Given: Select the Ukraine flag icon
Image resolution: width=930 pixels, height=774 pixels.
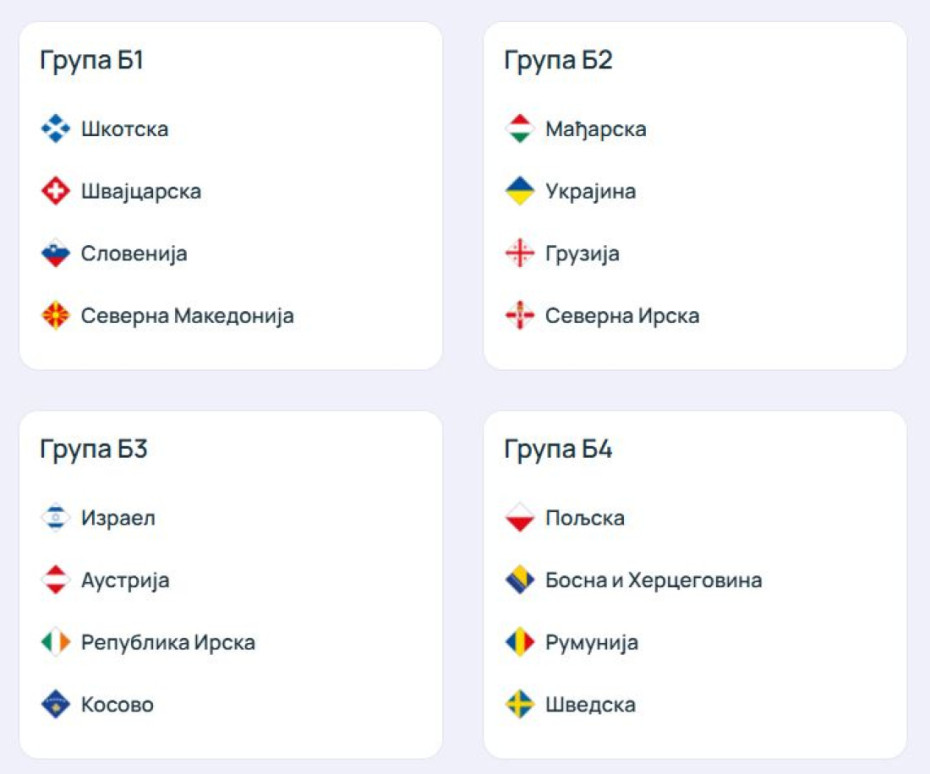Looking at the screenshot, I should tap(520, 191).
